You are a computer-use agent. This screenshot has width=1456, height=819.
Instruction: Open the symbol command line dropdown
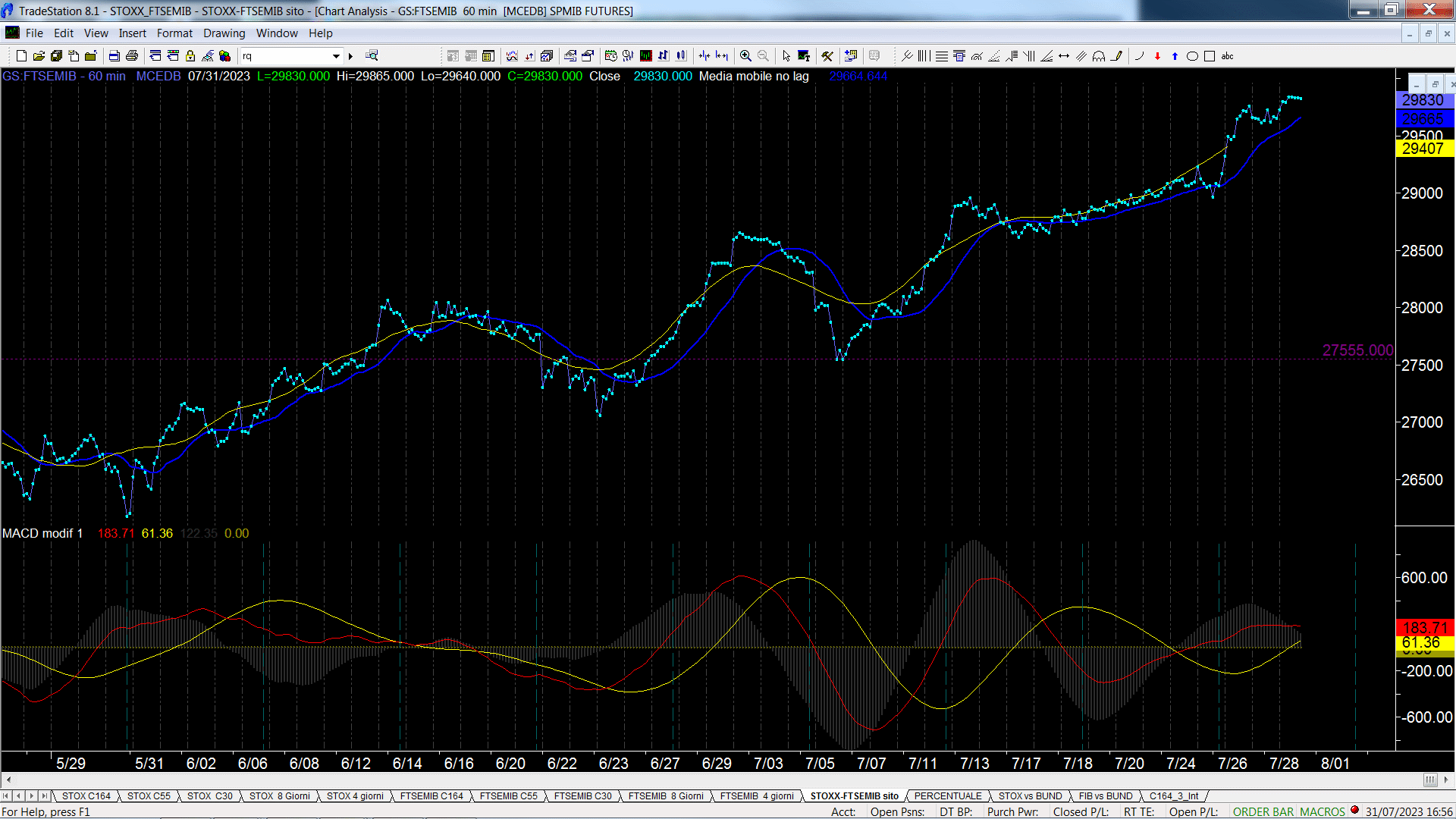point(336,56)
